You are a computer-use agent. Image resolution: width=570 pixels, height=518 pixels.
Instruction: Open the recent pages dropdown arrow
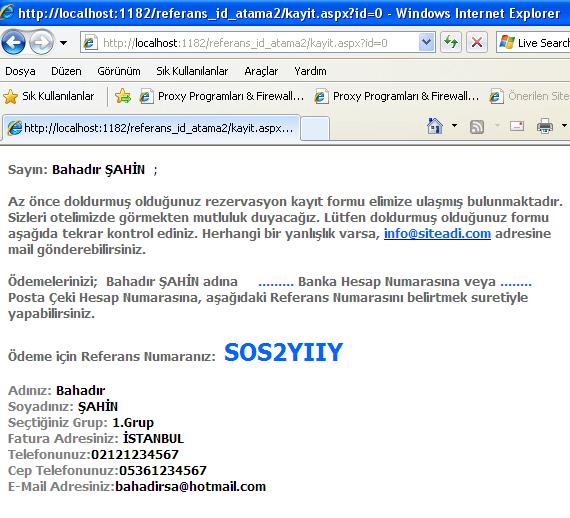63,43
